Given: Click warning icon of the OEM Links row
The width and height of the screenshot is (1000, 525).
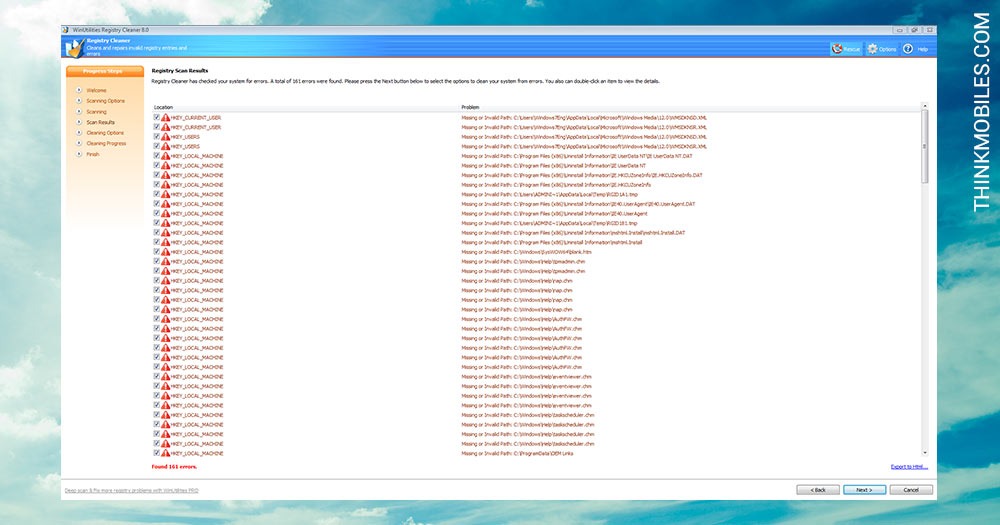Looking at the screenshot, I should (166, 453).
